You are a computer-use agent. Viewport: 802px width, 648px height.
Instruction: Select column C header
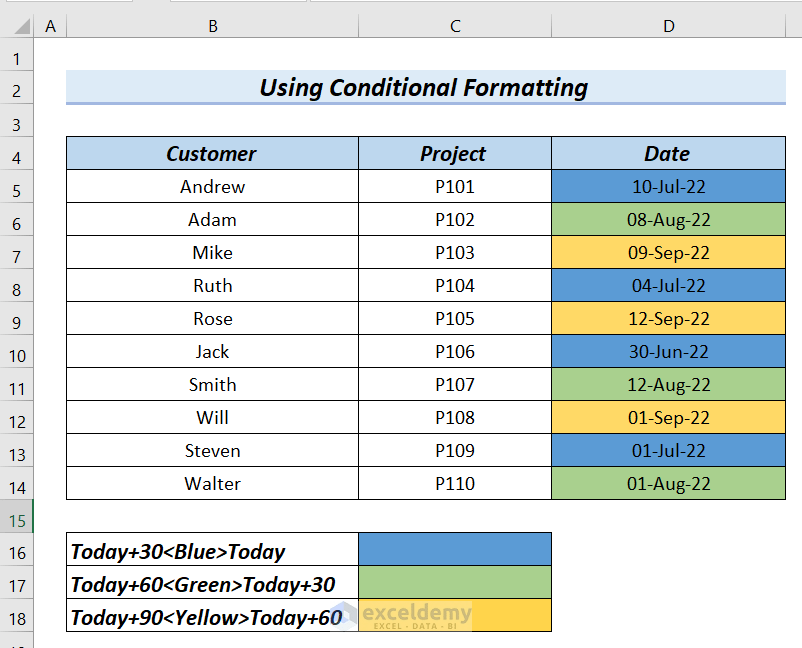[455, 26]
